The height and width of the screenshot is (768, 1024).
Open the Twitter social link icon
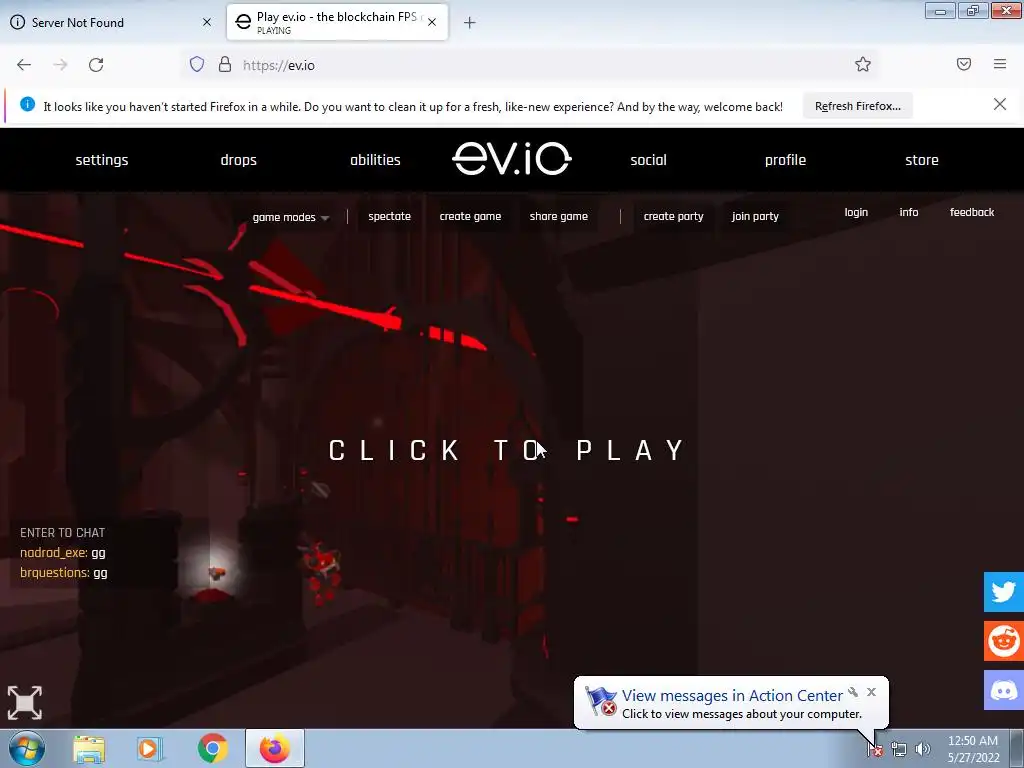pyautogui.click(x=1004, y=592)
